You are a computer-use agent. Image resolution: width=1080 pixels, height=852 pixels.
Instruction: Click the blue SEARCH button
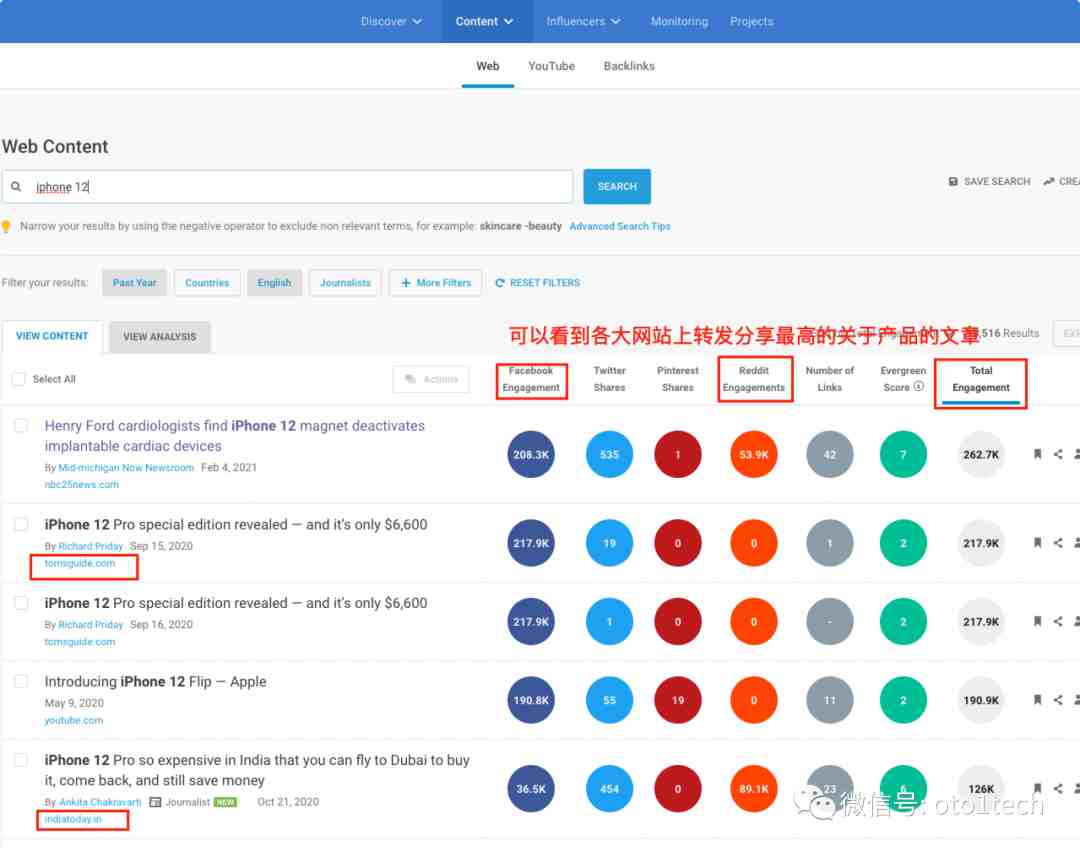[617, 187]
